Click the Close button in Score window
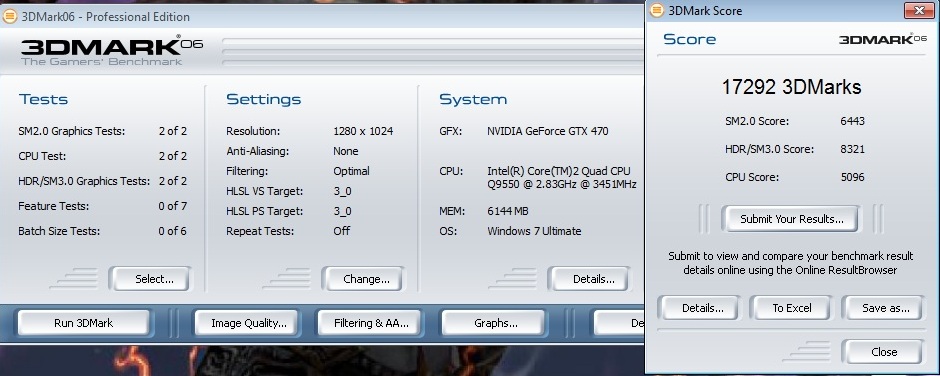This screenshot has height=376, width=940. (x=884, y=352)
